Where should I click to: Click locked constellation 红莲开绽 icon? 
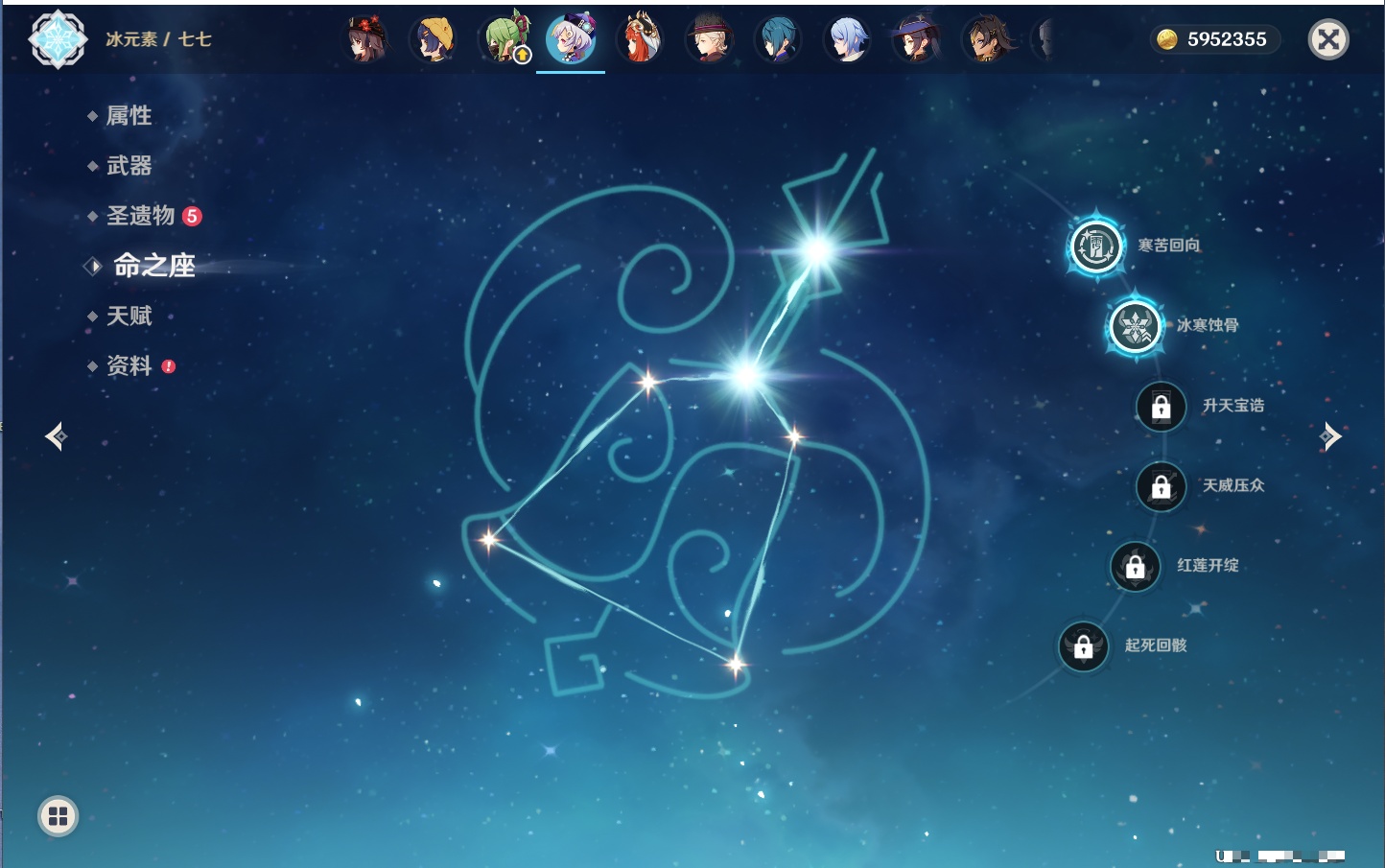click(1136, 566)
